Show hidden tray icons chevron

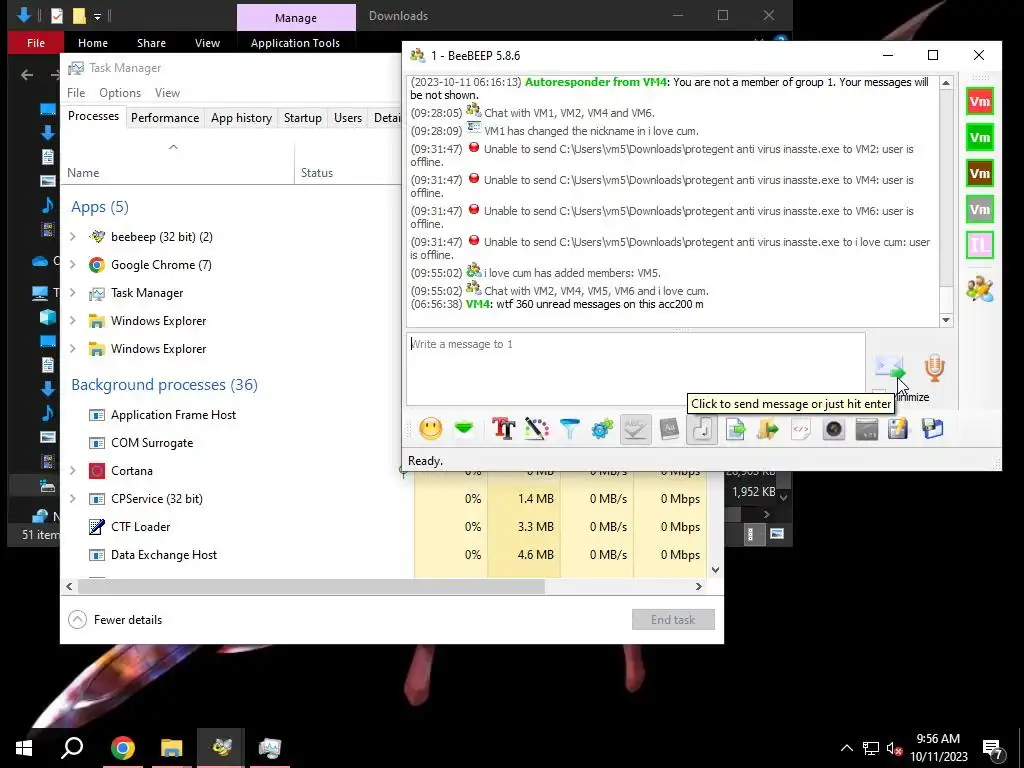(846, 748)
